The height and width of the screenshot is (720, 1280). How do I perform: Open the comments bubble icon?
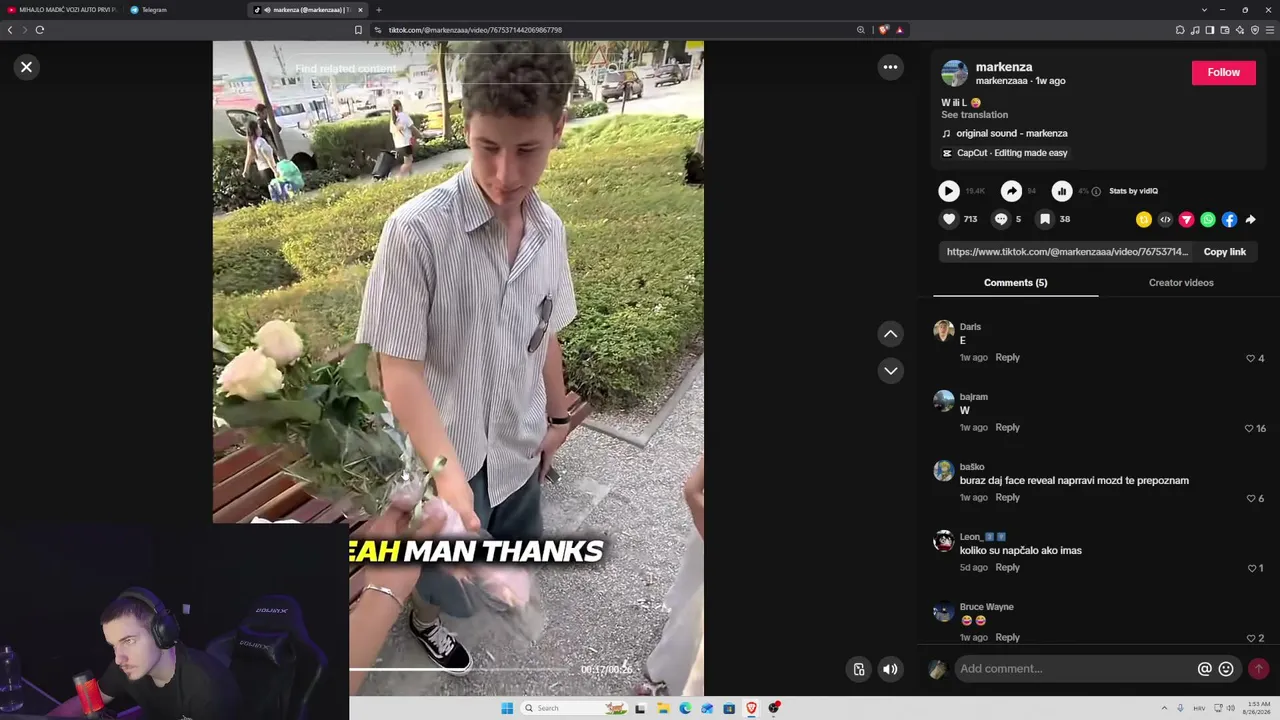[x=1001, y=219]
